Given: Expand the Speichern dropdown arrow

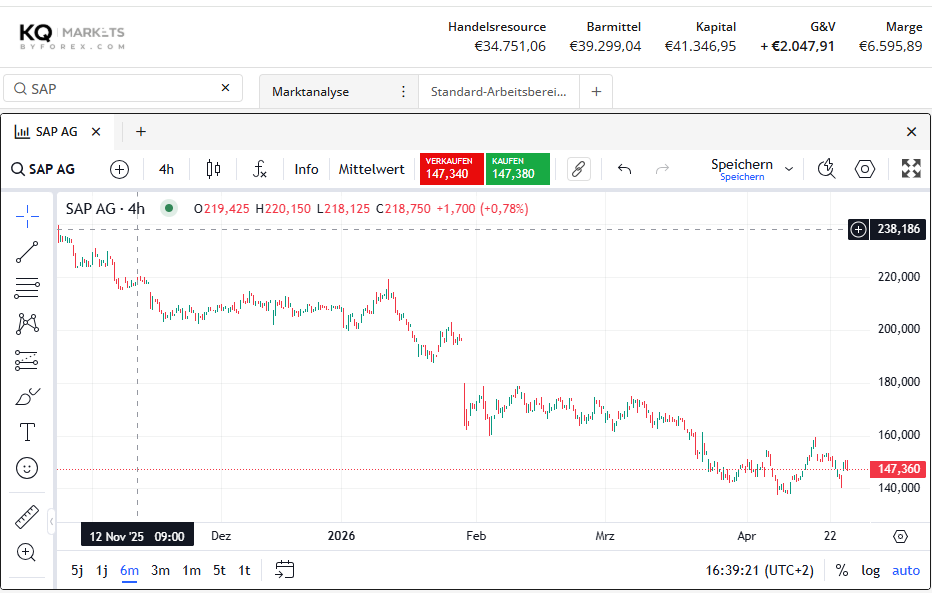Looking at the screenshot, I should 789,169.
